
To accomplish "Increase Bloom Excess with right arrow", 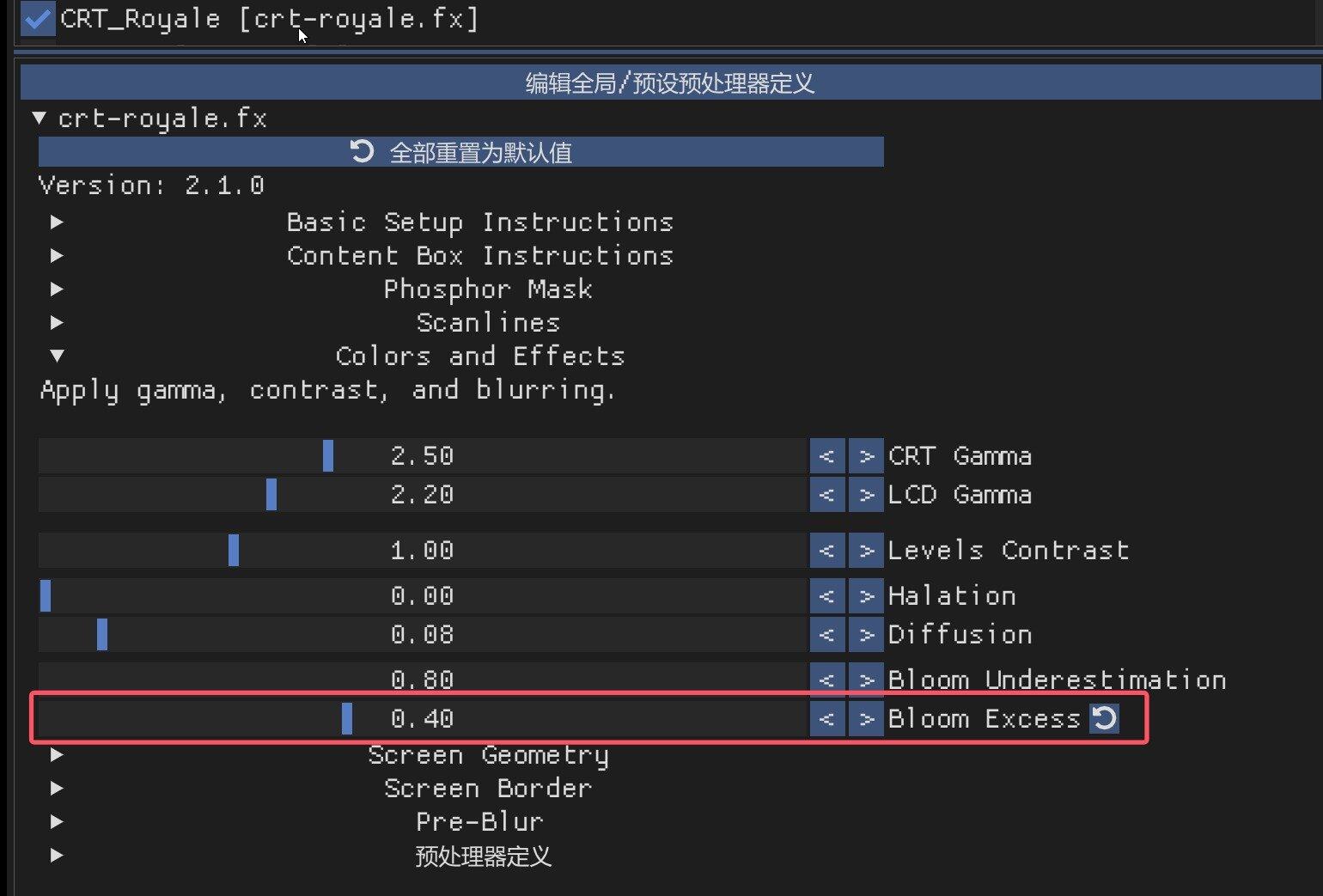I will [866, 718].
